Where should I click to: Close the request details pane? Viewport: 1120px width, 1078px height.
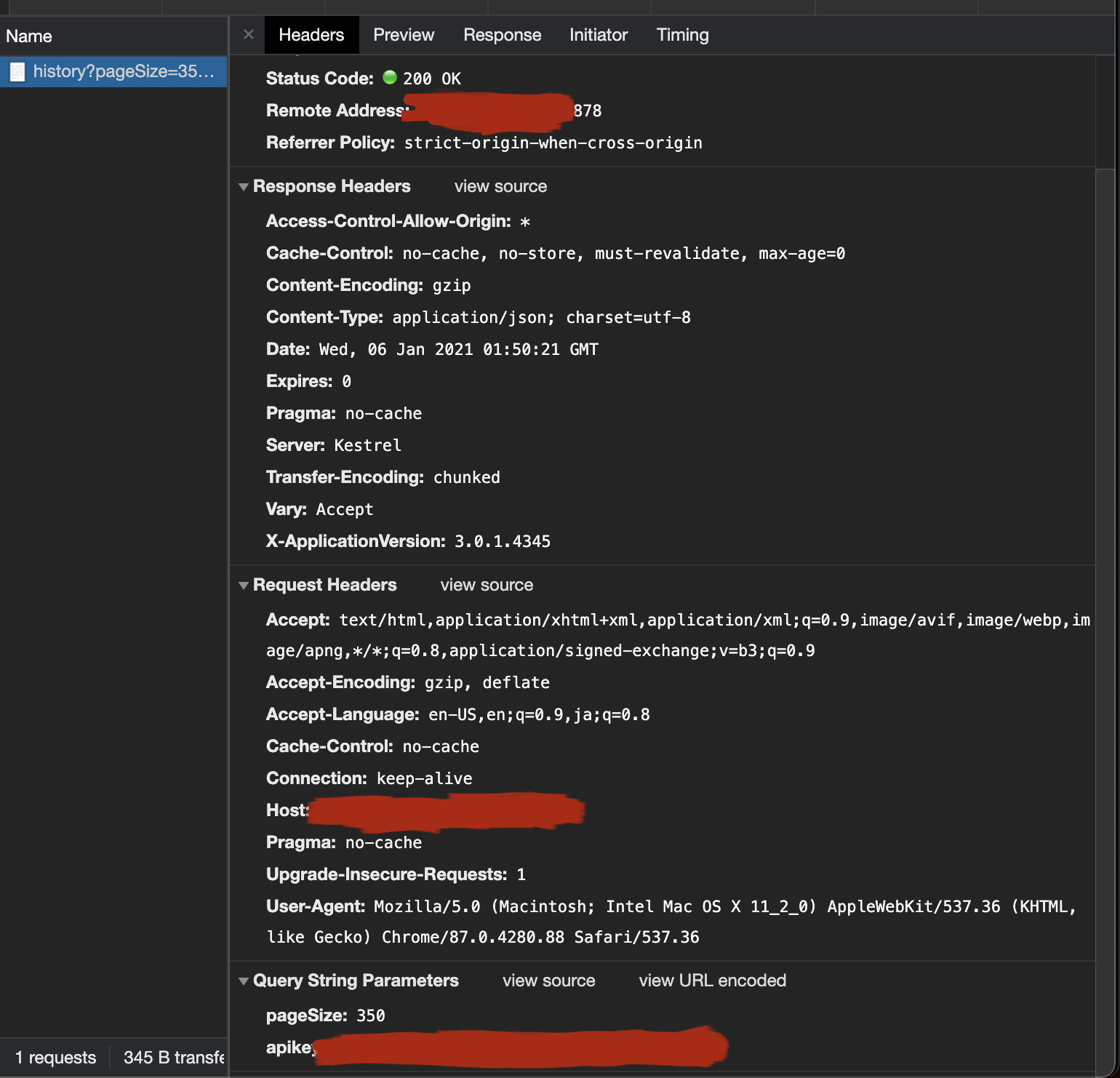pyautogui.click(x=247, y=34)
